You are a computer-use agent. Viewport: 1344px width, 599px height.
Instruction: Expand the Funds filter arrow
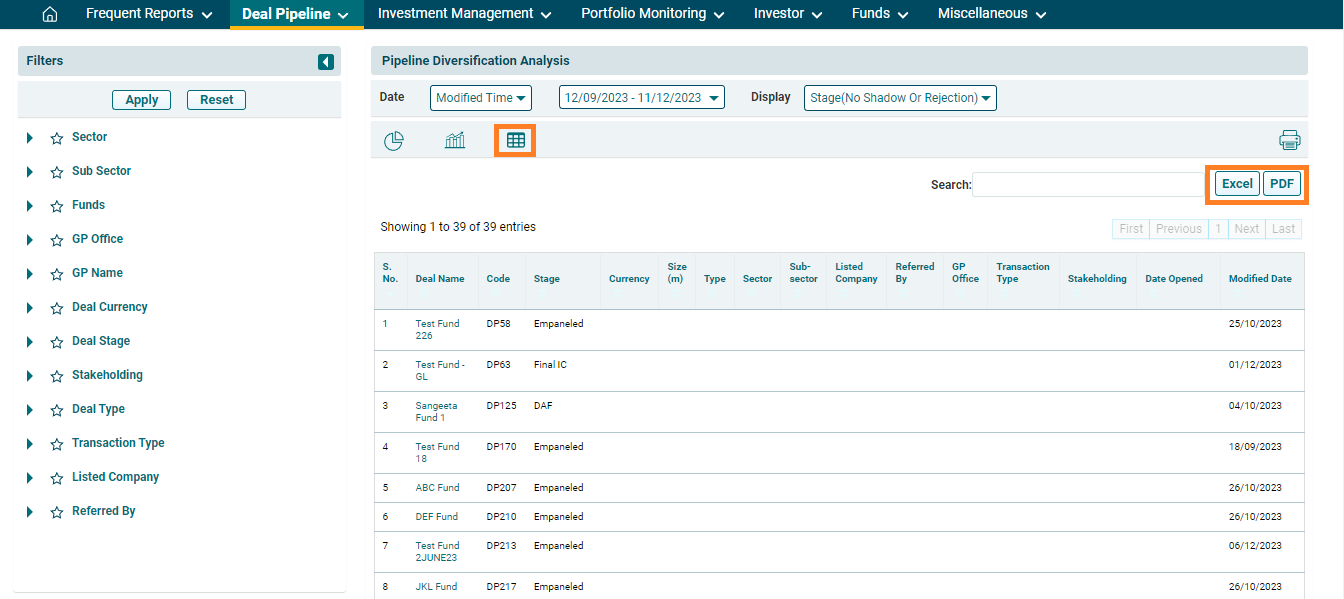[30, 206]
